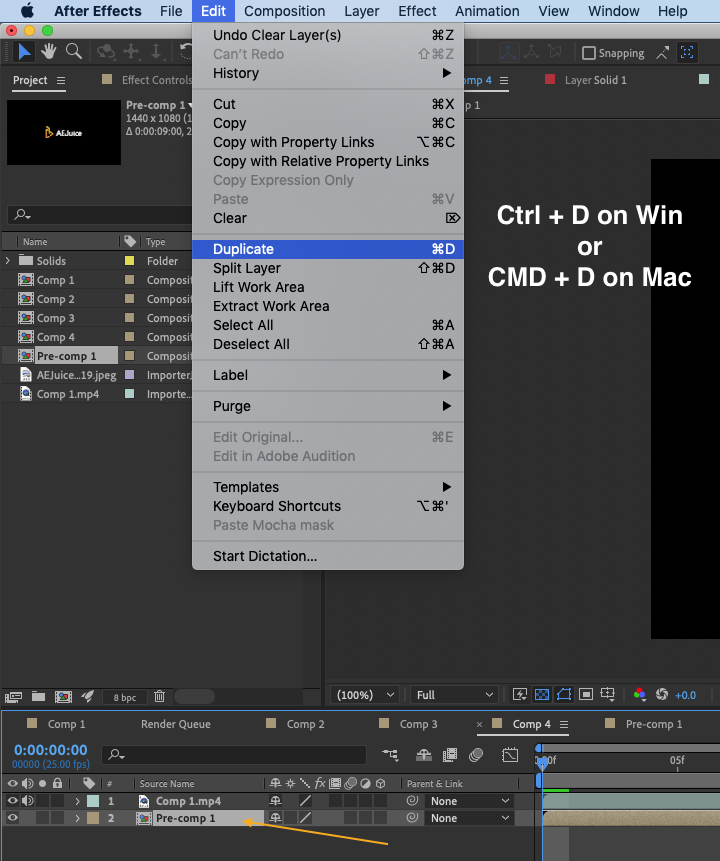The width and height of the screenshot is (720, 861).
Task: Switch to the Render Queue tab
Action: [176, 724]
